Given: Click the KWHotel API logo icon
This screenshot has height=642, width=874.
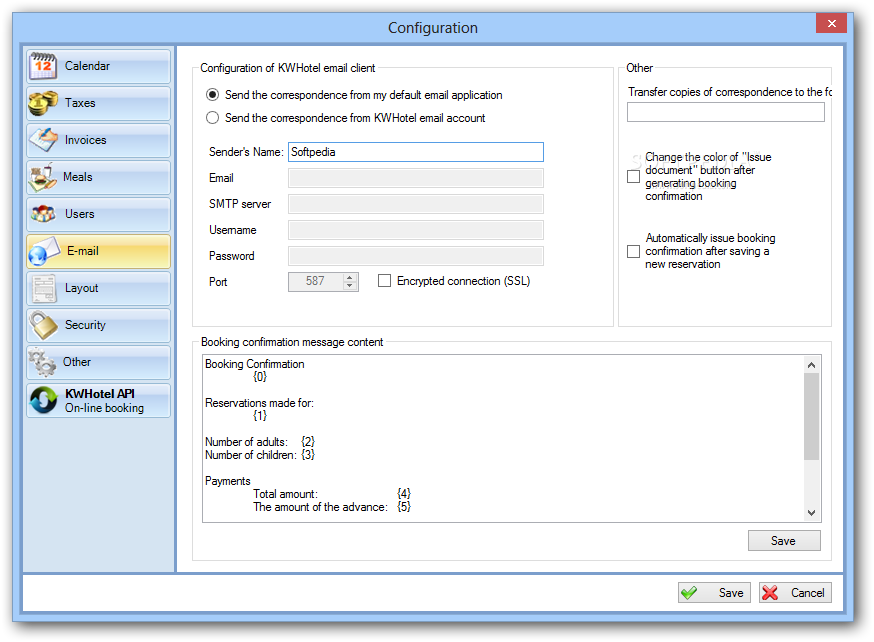Looking at the screenshot, I should coord(43,400).
